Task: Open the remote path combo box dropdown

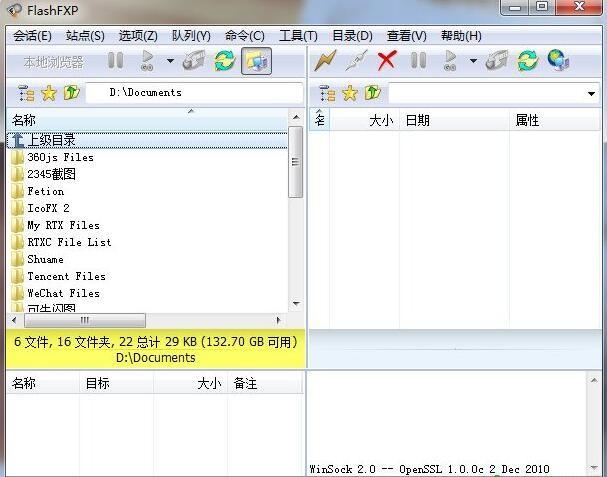Action: pos(591,93)
